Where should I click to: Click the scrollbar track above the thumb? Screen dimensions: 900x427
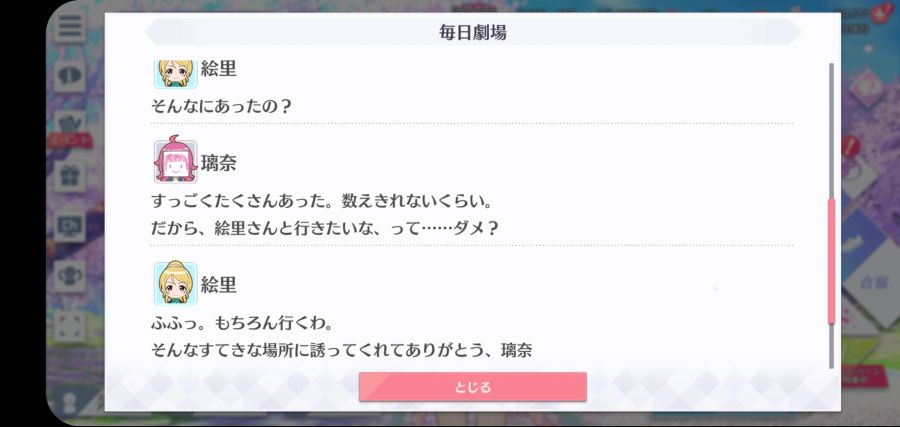[831, 131]
